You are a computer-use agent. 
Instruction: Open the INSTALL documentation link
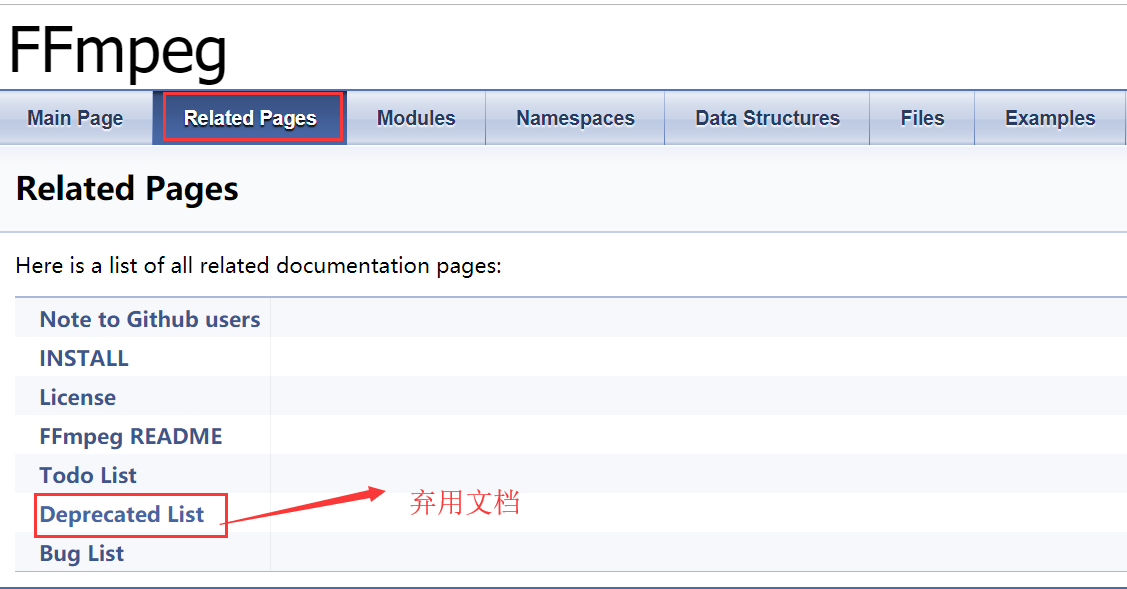[84, 358]
